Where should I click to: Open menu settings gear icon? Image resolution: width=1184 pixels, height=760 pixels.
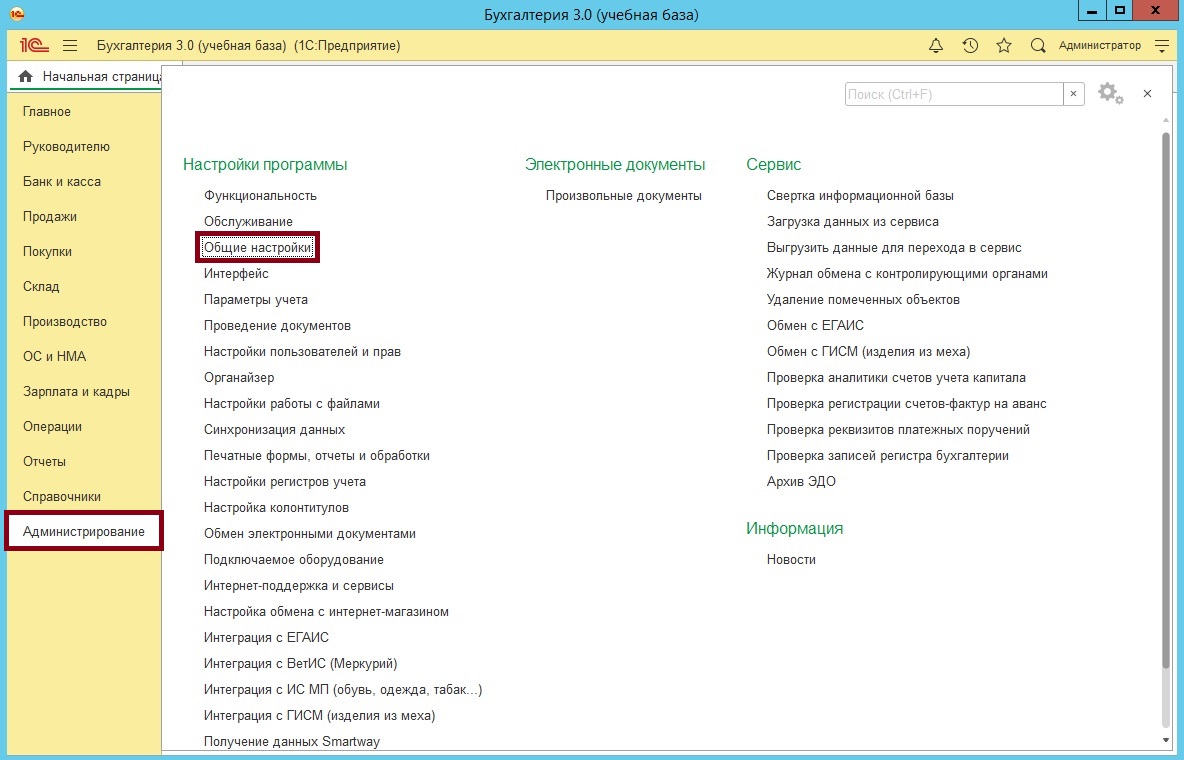pyautogui.click(x=1106, y=93)
